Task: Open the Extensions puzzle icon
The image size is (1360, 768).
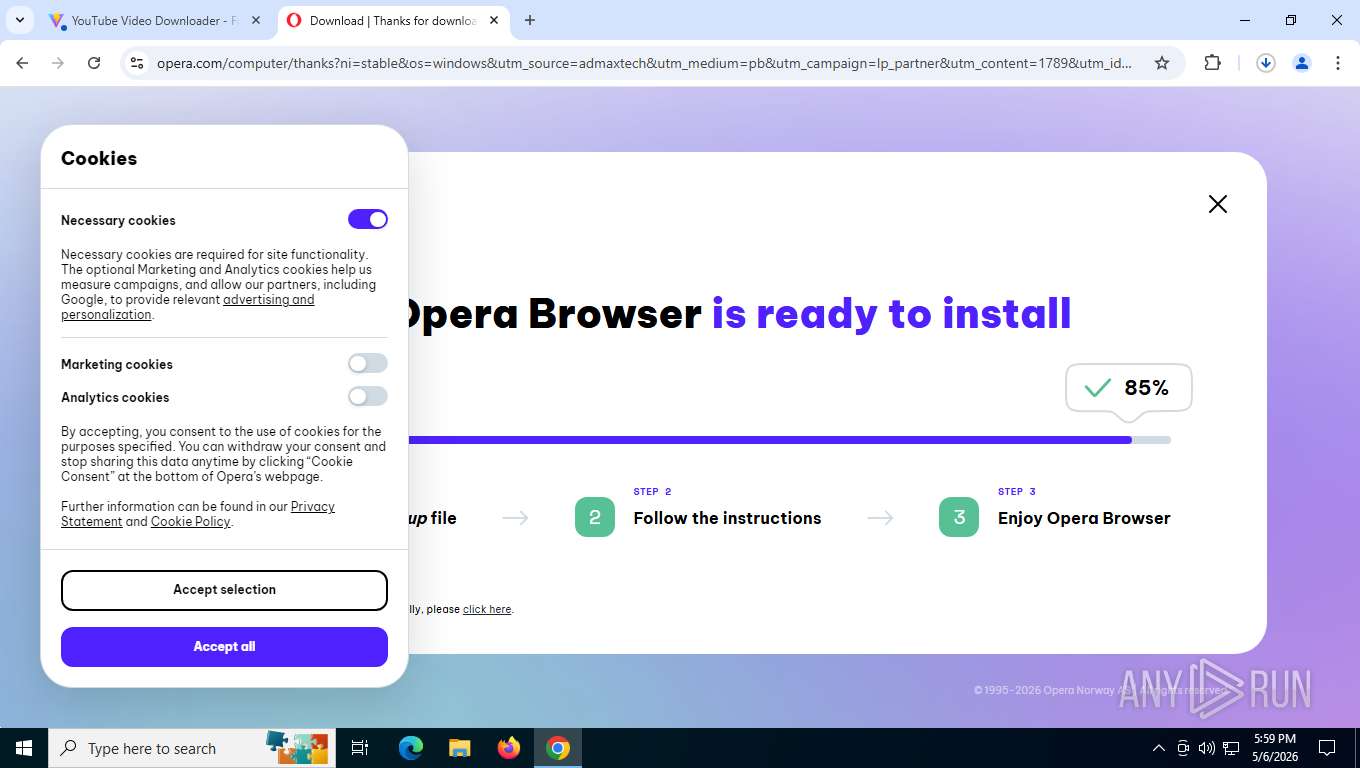Action: [x=1213, y=63]
